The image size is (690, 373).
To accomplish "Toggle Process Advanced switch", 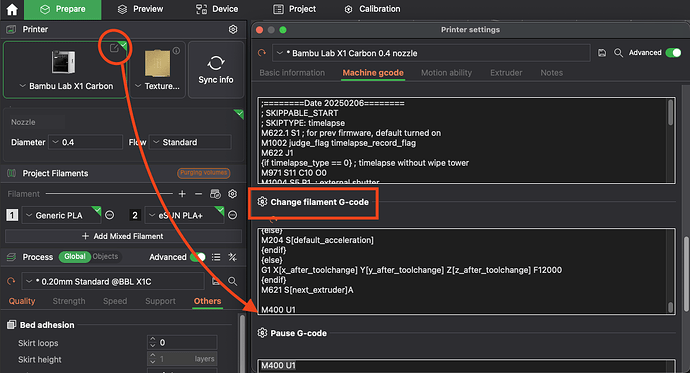I will pyautogui.click(x=198, y=257).
